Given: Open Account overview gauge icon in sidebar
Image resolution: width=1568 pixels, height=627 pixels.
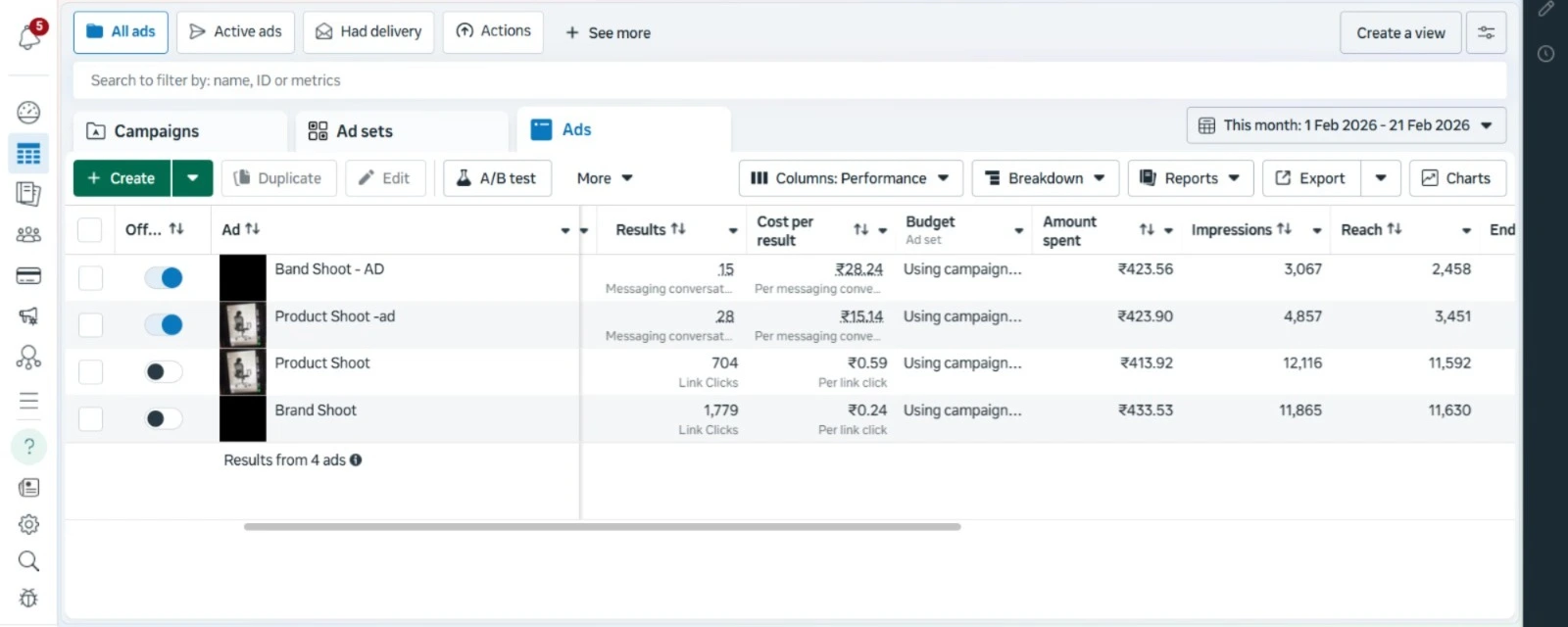Looking at the screenshot, I should click(29, 113).
